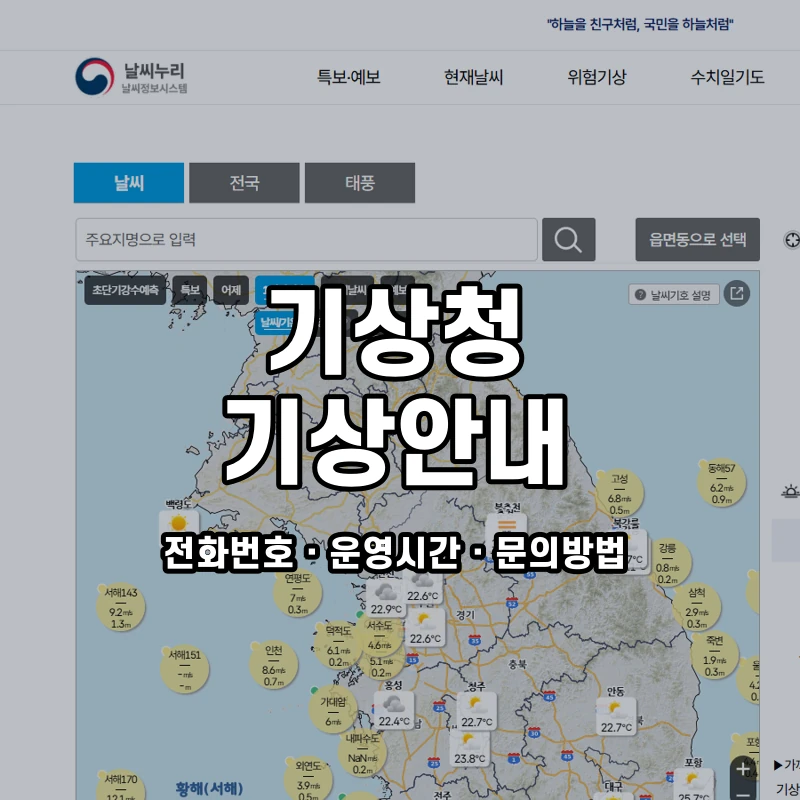Screen dimensions: 800x800
Task: Click the 23.8°C partly sunny icon
Action: coord(469,749)
